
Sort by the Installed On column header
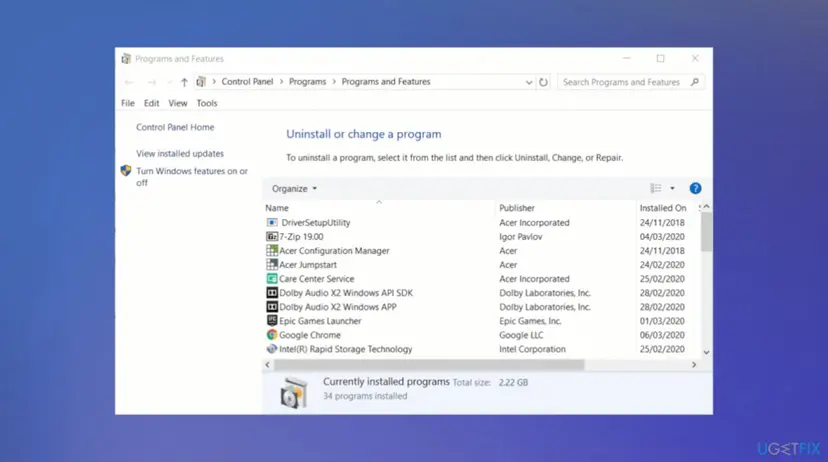pyautogui.click(x=663, y=208)
